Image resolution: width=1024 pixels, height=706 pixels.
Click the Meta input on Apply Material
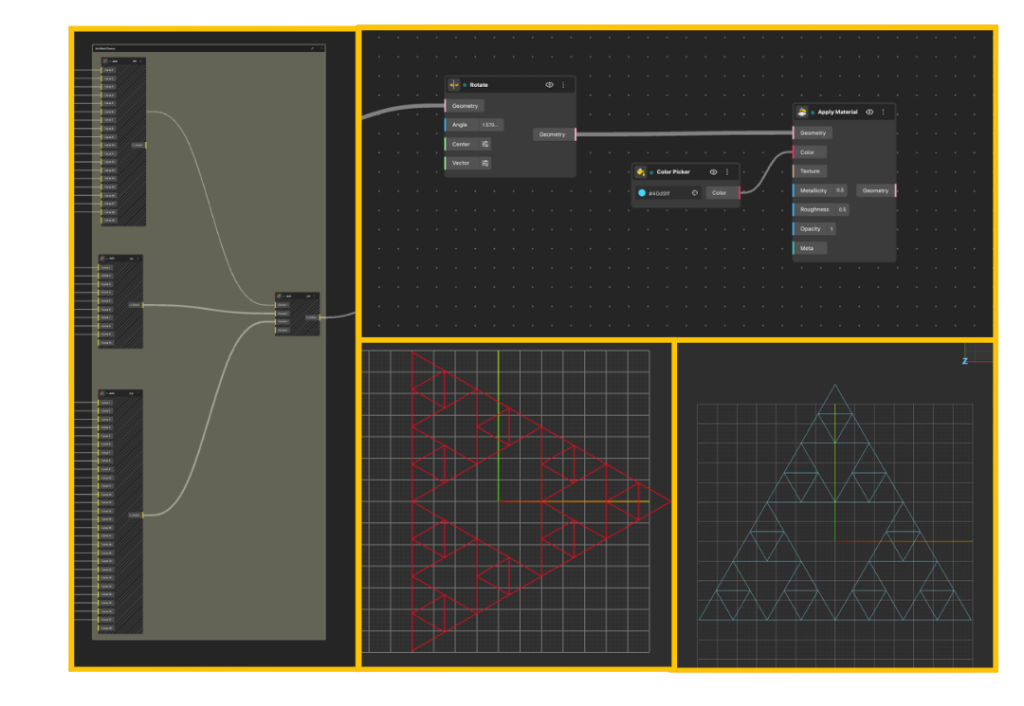tap(810, 248)
